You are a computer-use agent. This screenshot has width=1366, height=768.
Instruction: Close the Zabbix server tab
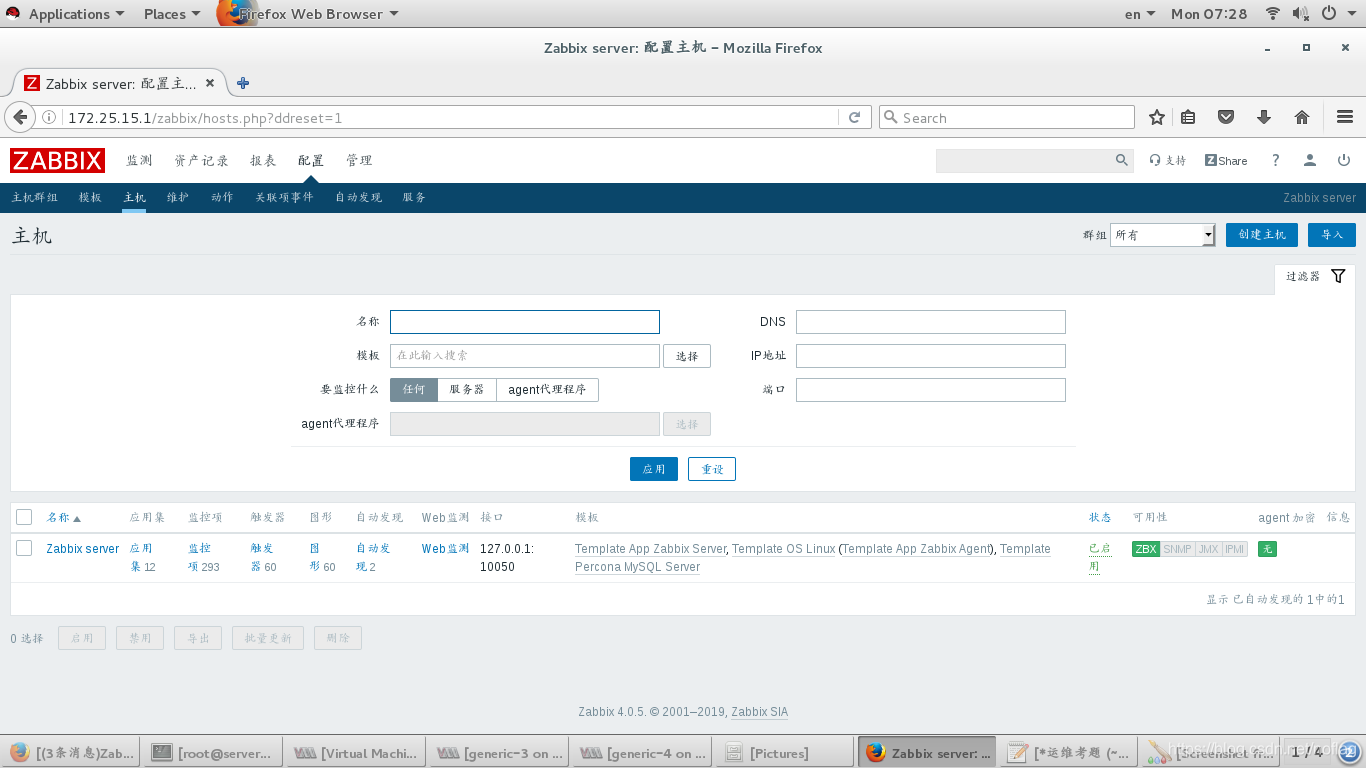[x=210, y=83]
